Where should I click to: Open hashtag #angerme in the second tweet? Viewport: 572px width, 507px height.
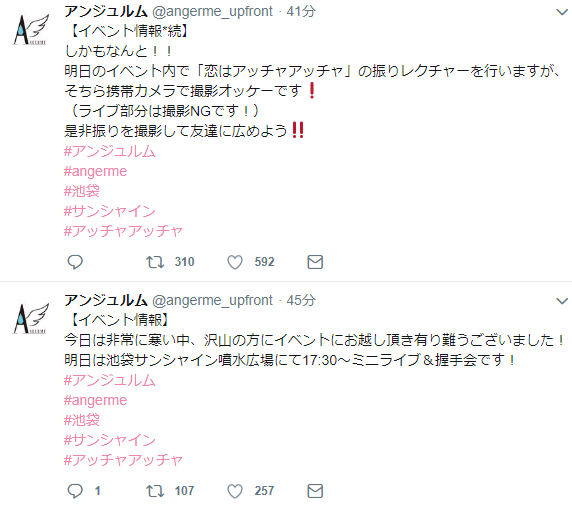click(96, 400)
